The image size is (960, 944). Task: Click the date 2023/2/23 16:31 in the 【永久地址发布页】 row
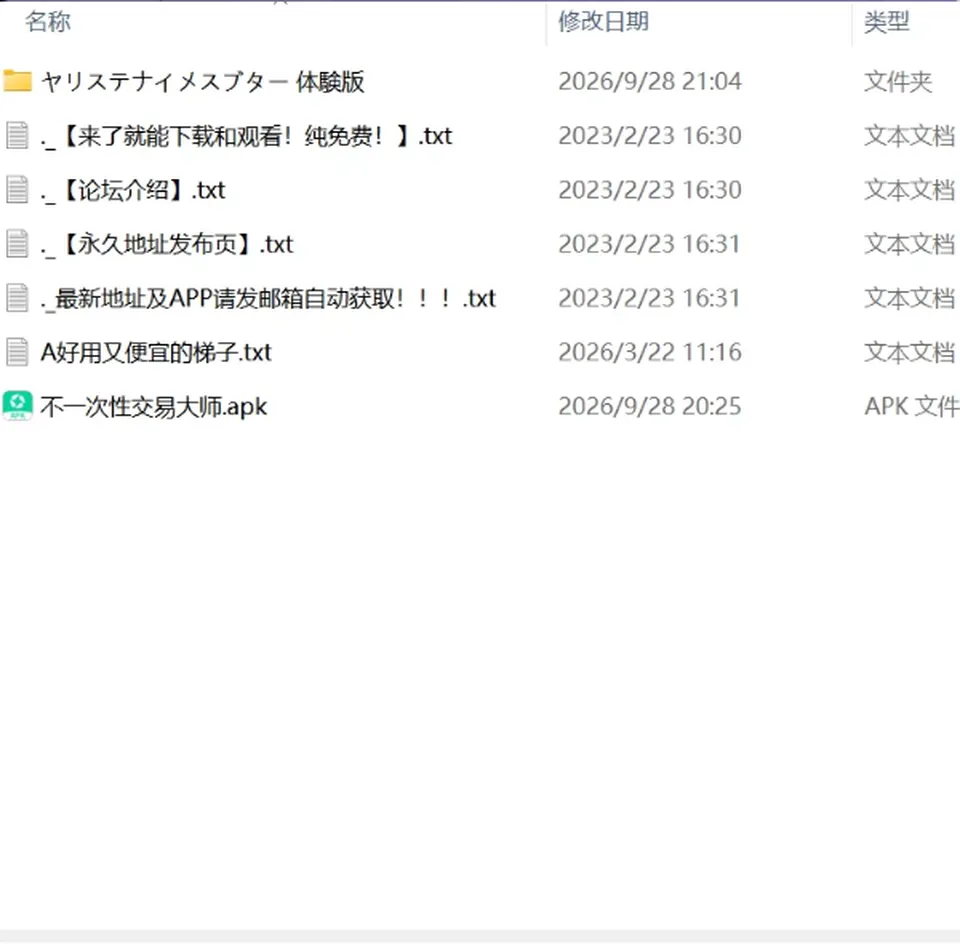pos(649,244)
